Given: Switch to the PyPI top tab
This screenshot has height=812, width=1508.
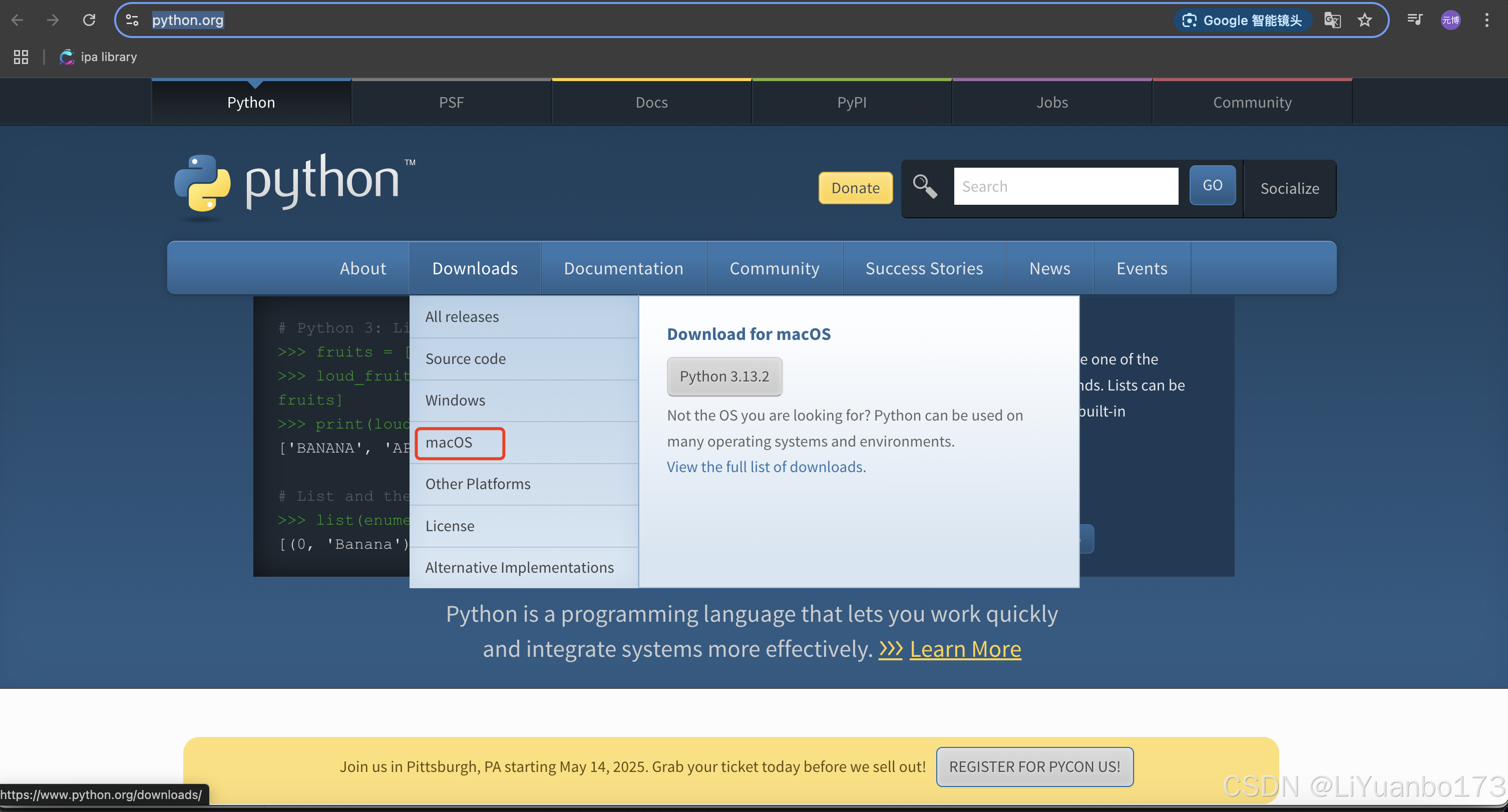Looking at the screenshot, I should tap(852, 102).
